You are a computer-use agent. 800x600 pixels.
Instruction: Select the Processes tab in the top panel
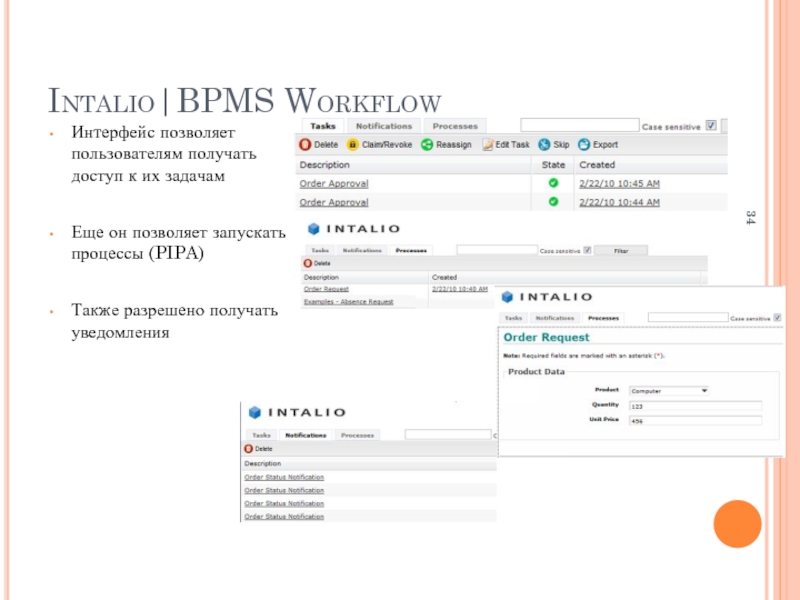[455, 126]
